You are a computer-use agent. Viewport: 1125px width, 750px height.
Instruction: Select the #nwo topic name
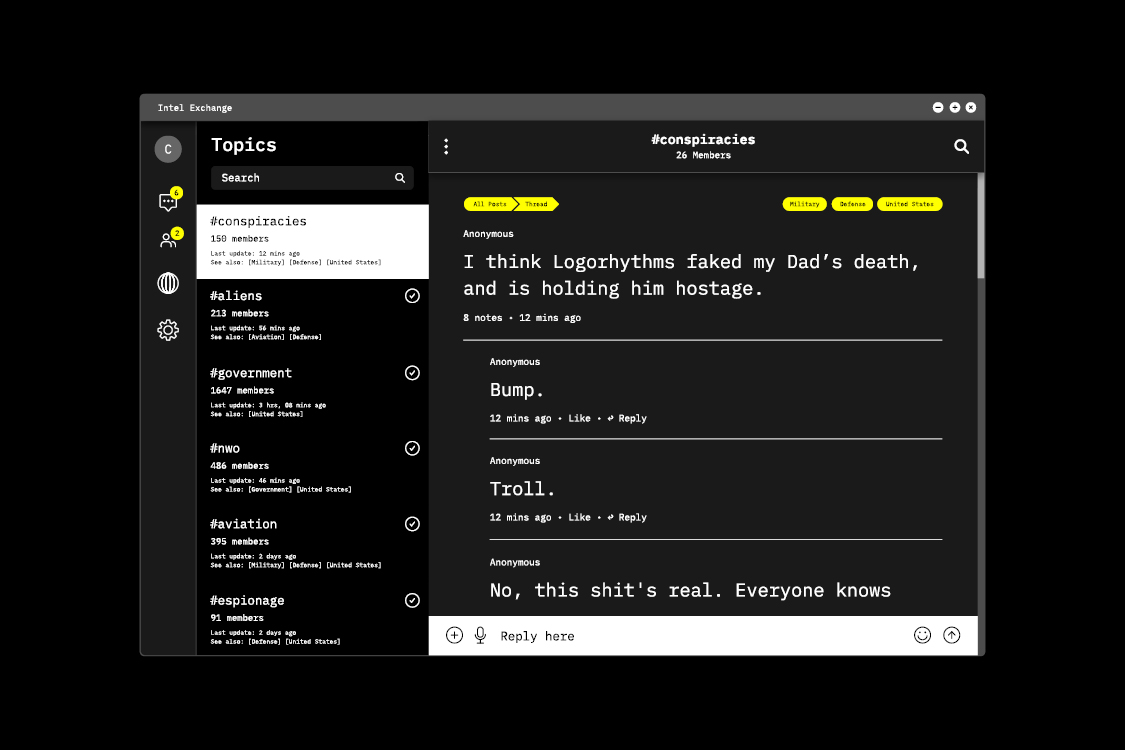tap(225, 449)
